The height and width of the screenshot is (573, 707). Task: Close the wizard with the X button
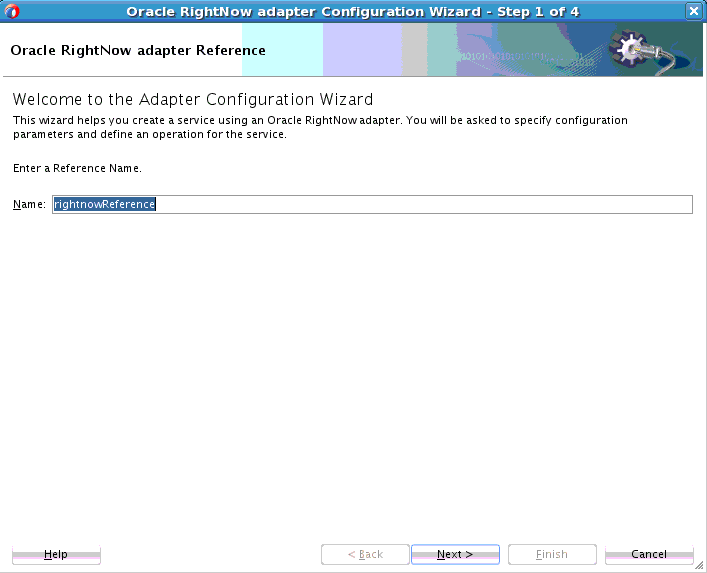pos(693,11)
